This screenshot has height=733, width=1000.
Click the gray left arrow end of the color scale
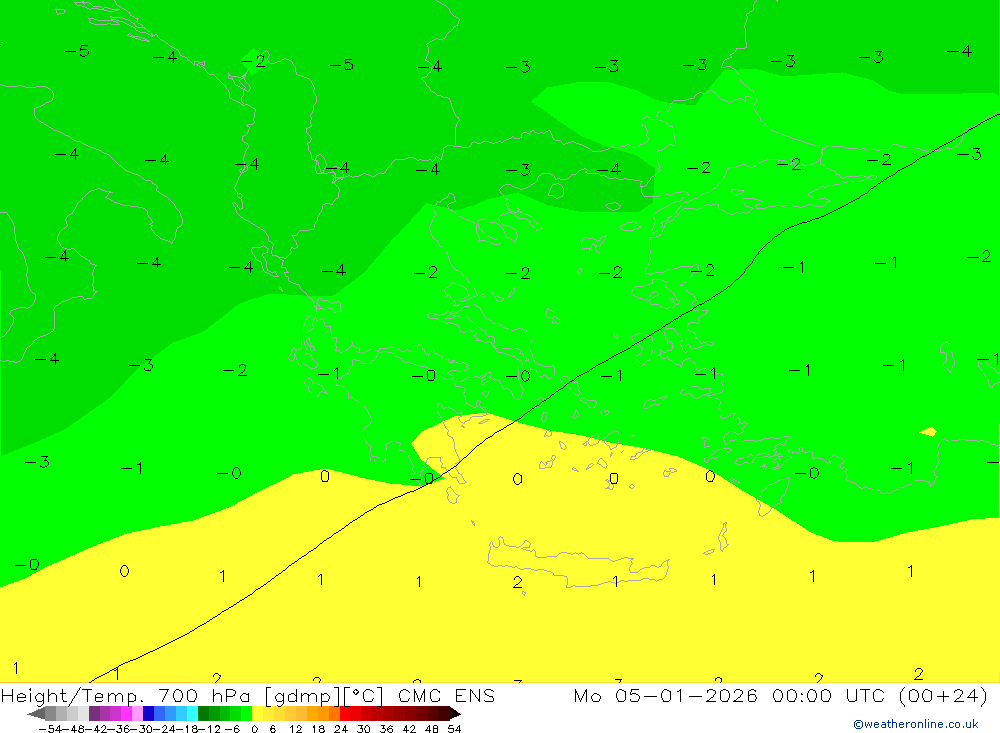(x=36, y=714)
